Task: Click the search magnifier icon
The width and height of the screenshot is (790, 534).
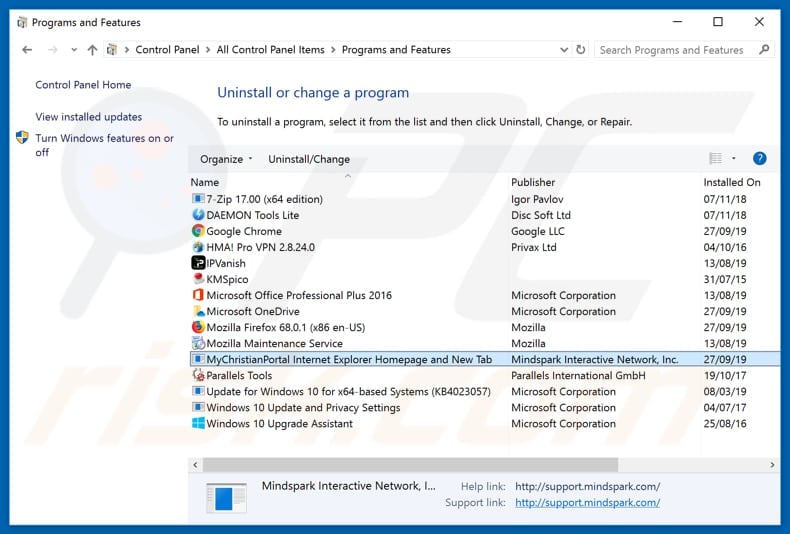Action: pos(764,49)
